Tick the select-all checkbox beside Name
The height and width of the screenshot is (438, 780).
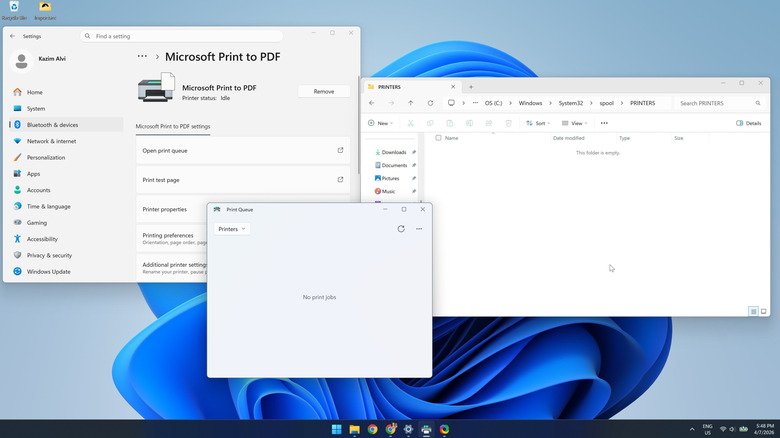click(x=438, y=138)
